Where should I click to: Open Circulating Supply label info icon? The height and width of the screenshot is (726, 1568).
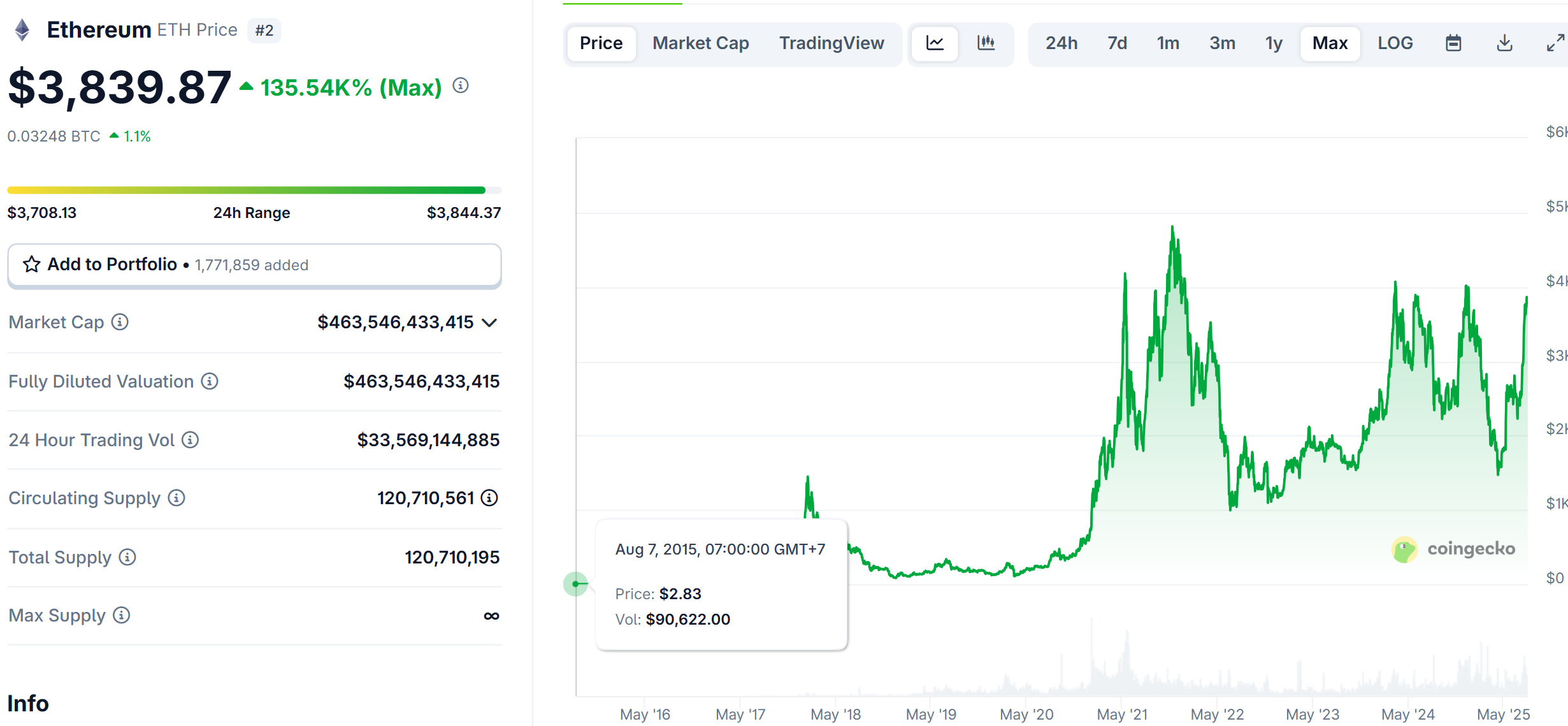pyautogui.click(x=176, y=498)
